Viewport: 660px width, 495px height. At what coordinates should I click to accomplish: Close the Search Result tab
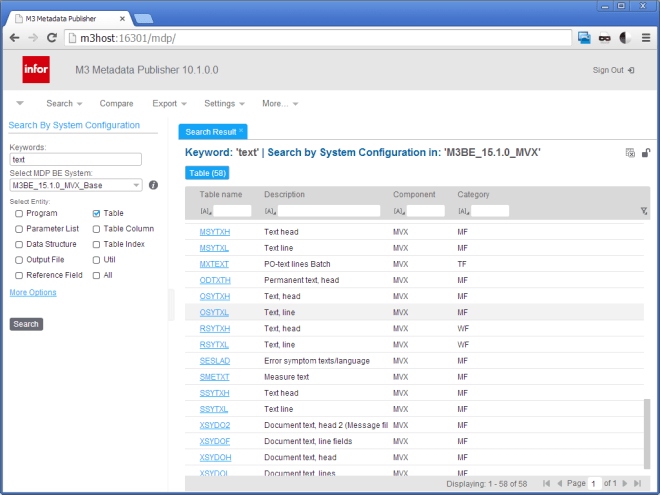241,131
